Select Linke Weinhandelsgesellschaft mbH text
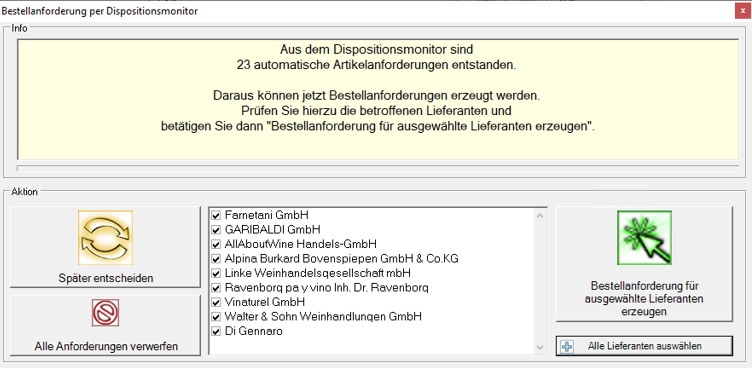Screen dimensions: 752x368 pos(317,273)
